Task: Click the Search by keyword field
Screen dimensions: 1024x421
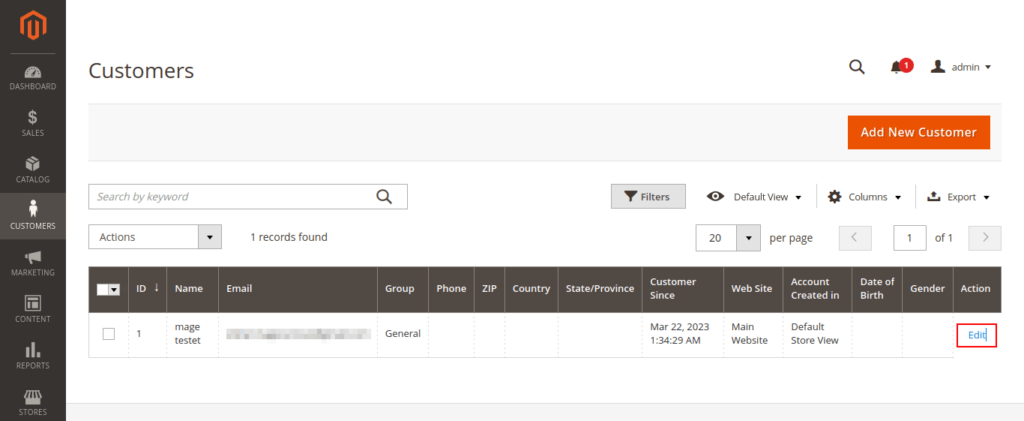Action: 232,197
